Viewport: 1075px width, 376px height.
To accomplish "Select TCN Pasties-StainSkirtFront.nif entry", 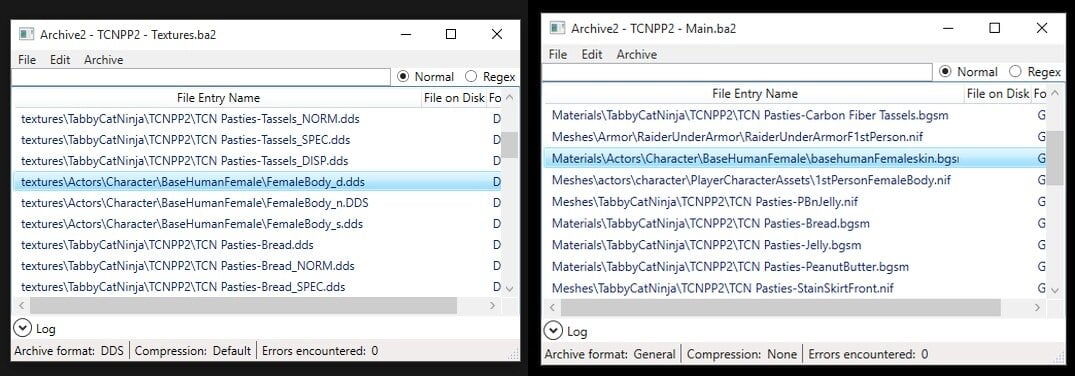I will pos(795,288).
